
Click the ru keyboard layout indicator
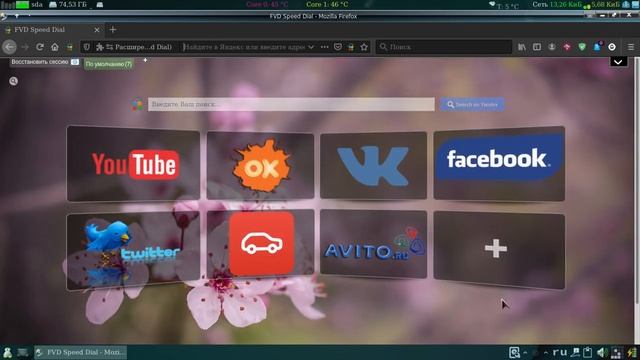tap(560, 352)
